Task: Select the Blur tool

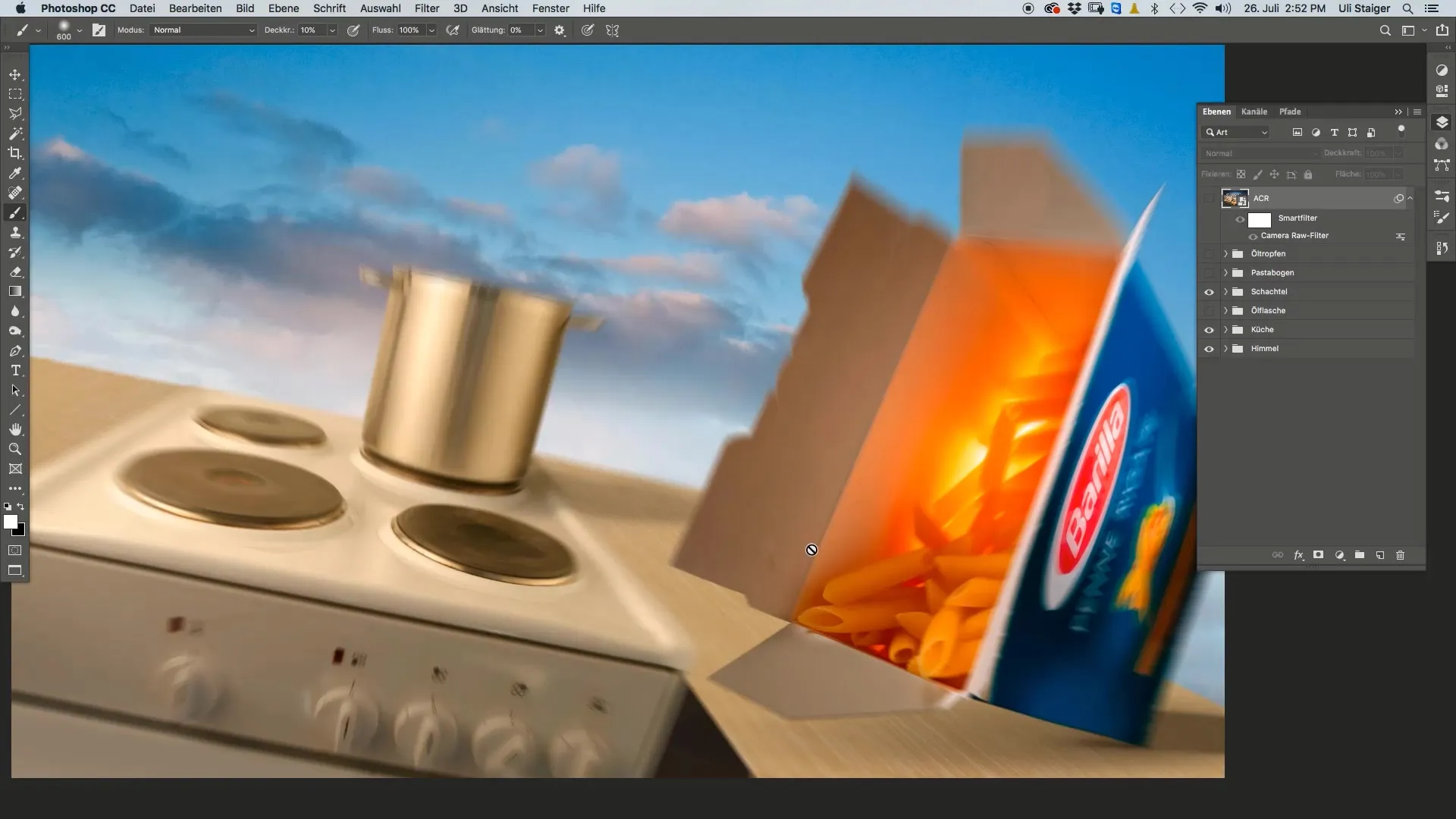Action: 15,311
